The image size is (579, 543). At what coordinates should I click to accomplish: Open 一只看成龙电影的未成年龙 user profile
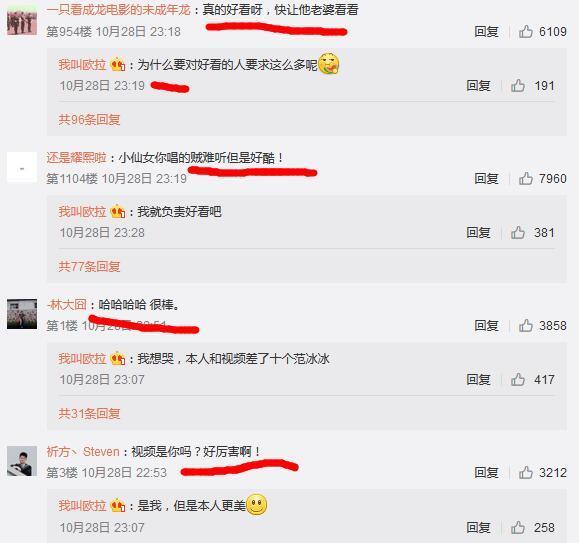tap(119, 10)
